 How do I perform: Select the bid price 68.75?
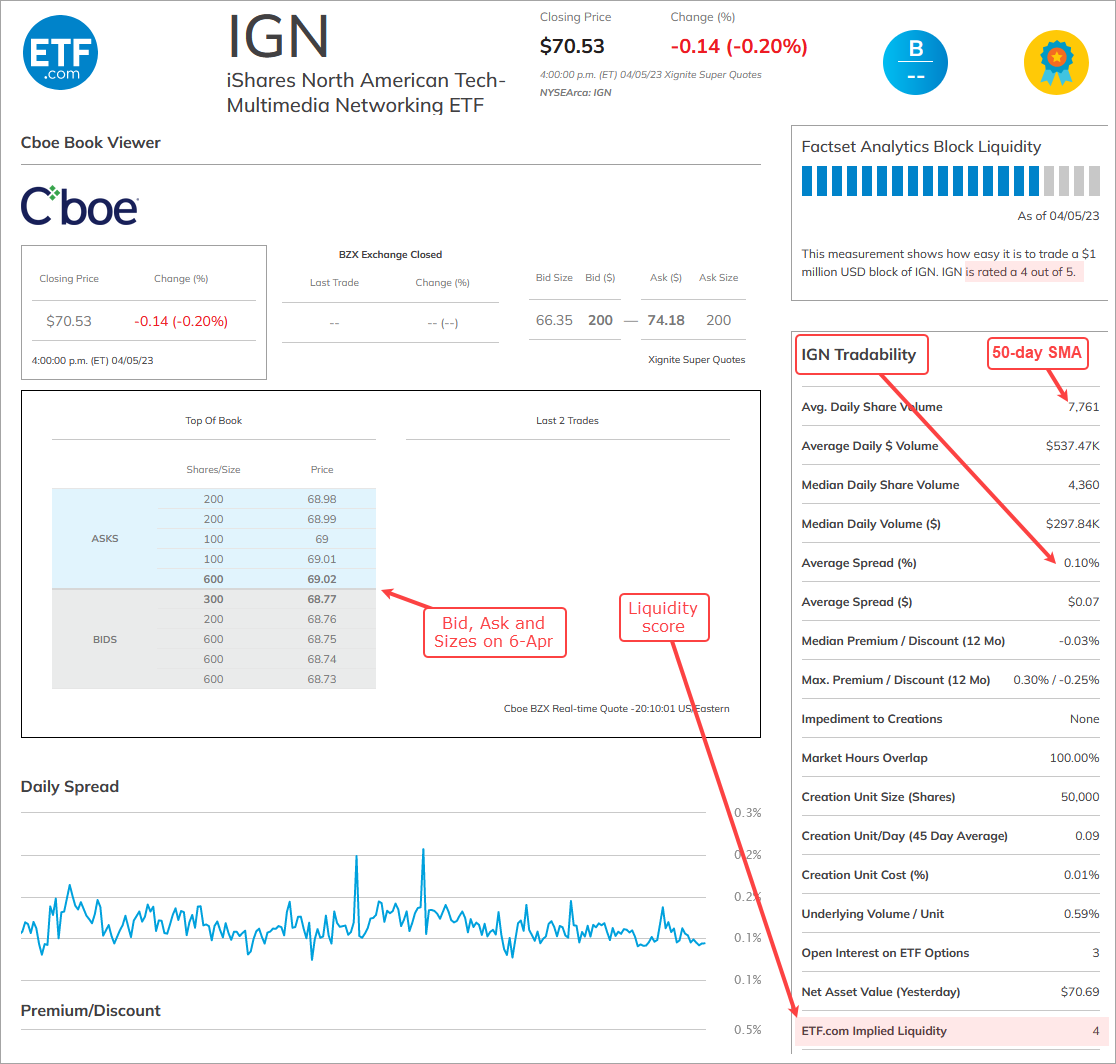pyautogui.click(x=322, y=639)
